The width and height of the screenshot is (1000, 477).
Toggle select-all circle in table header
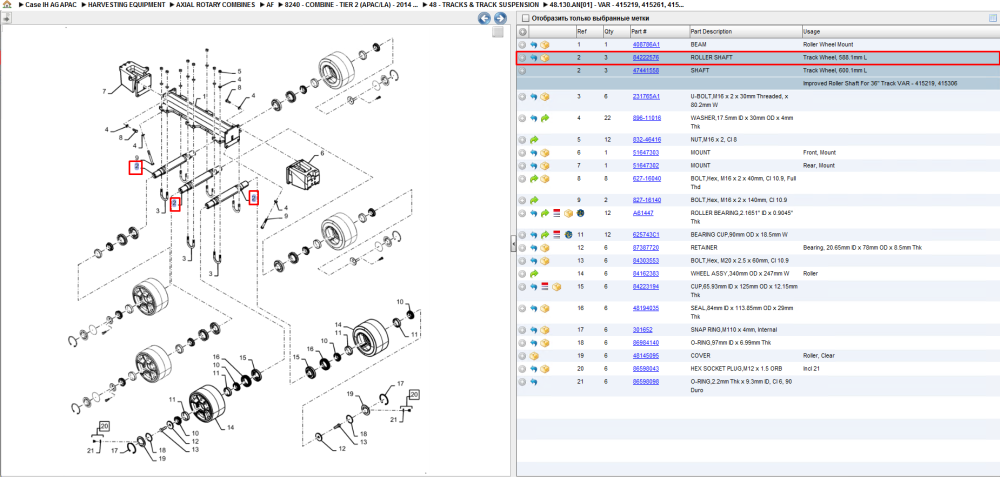point(522,32)
